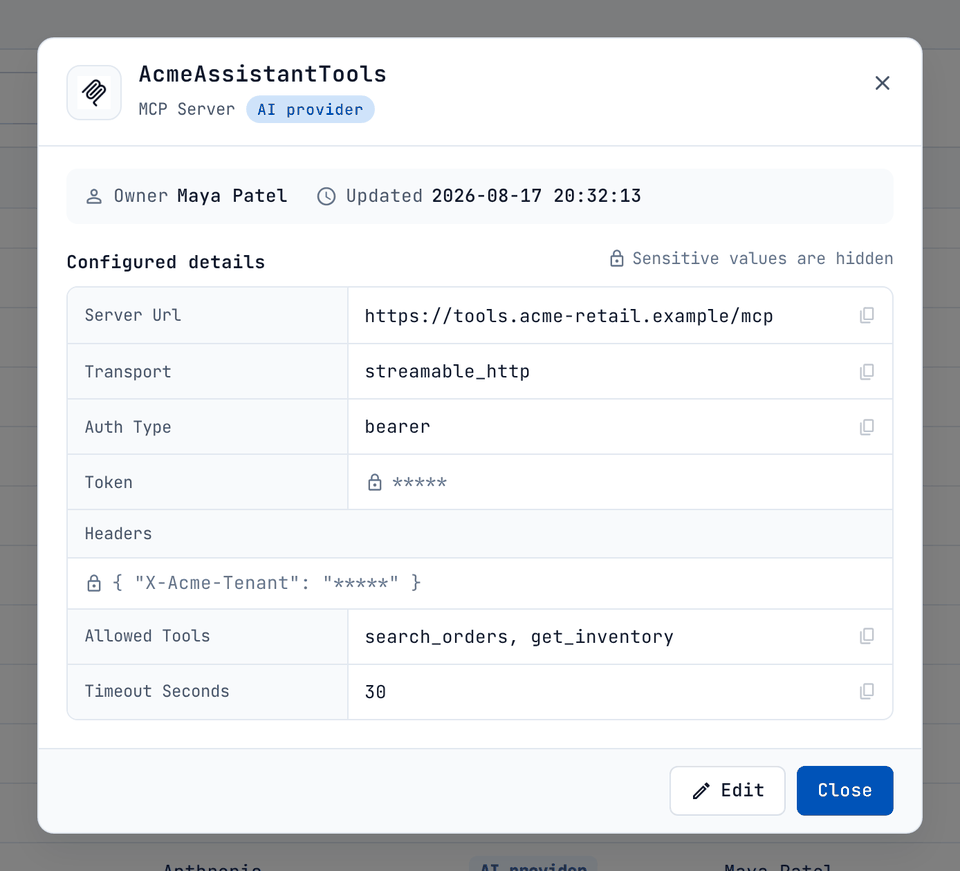Screen dimensions: 960x871
Task: Click the X-Acme-Tenant headers value
Action: tap(267, 583)
